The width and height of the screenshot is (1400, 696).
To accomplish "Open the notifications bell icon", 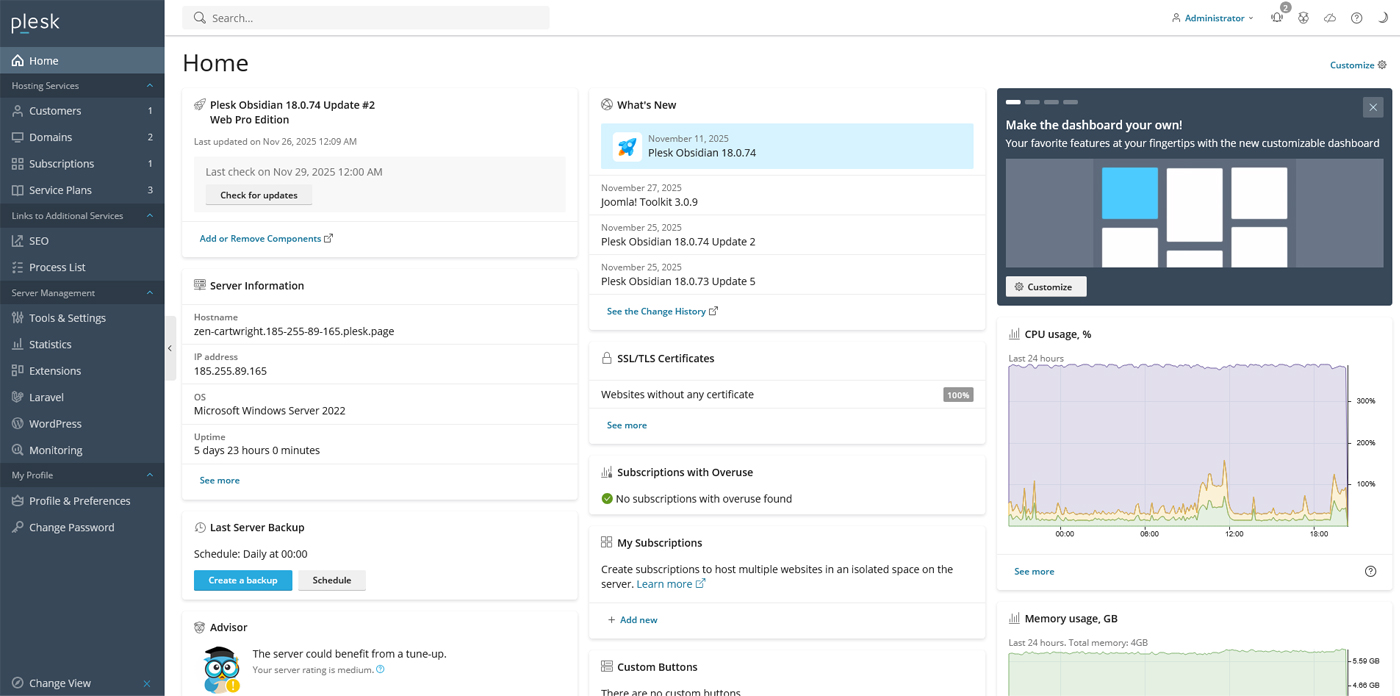I will (1277, 18).
